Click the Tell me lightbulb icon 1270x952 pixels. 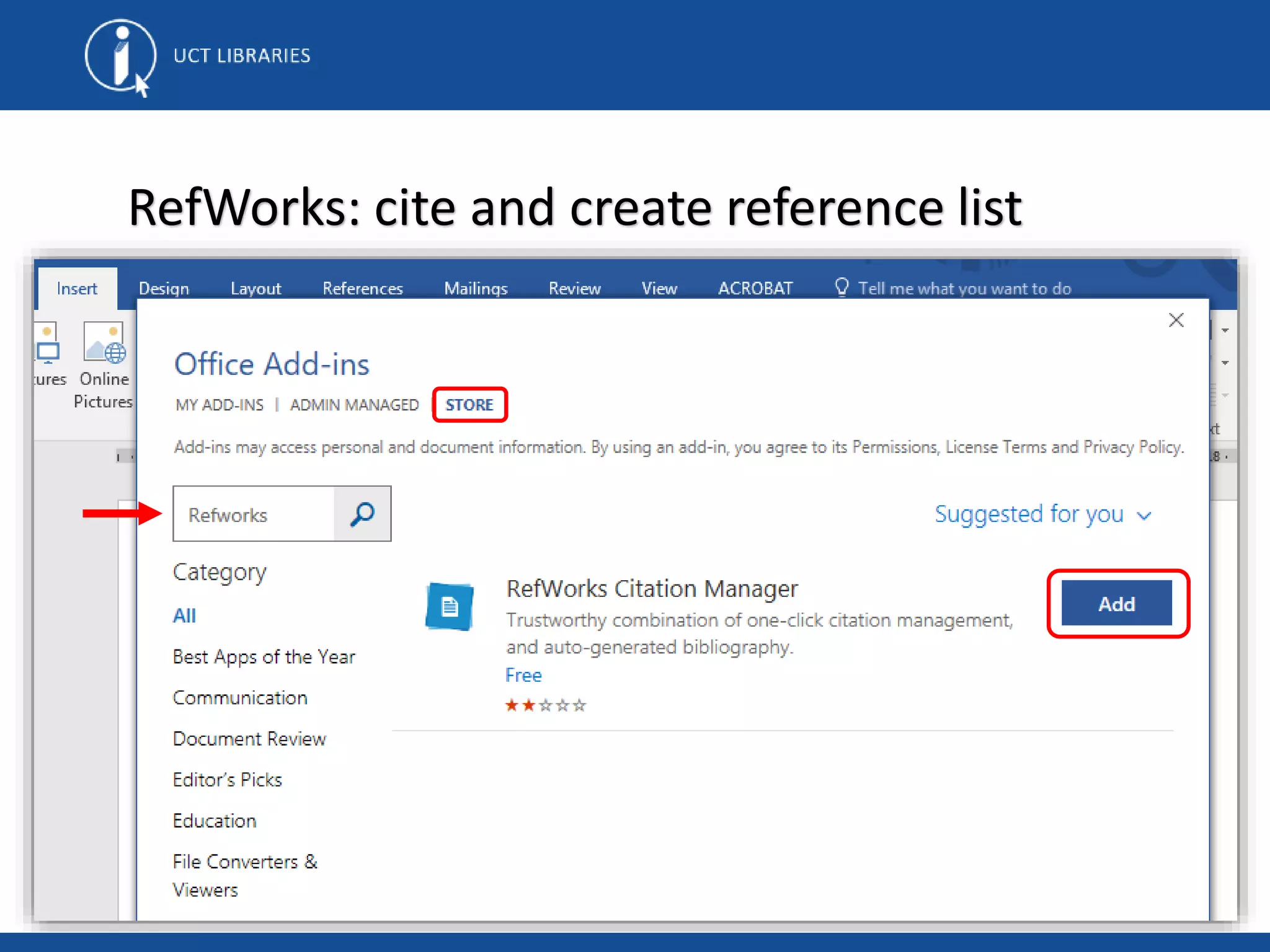click(841, 287)
